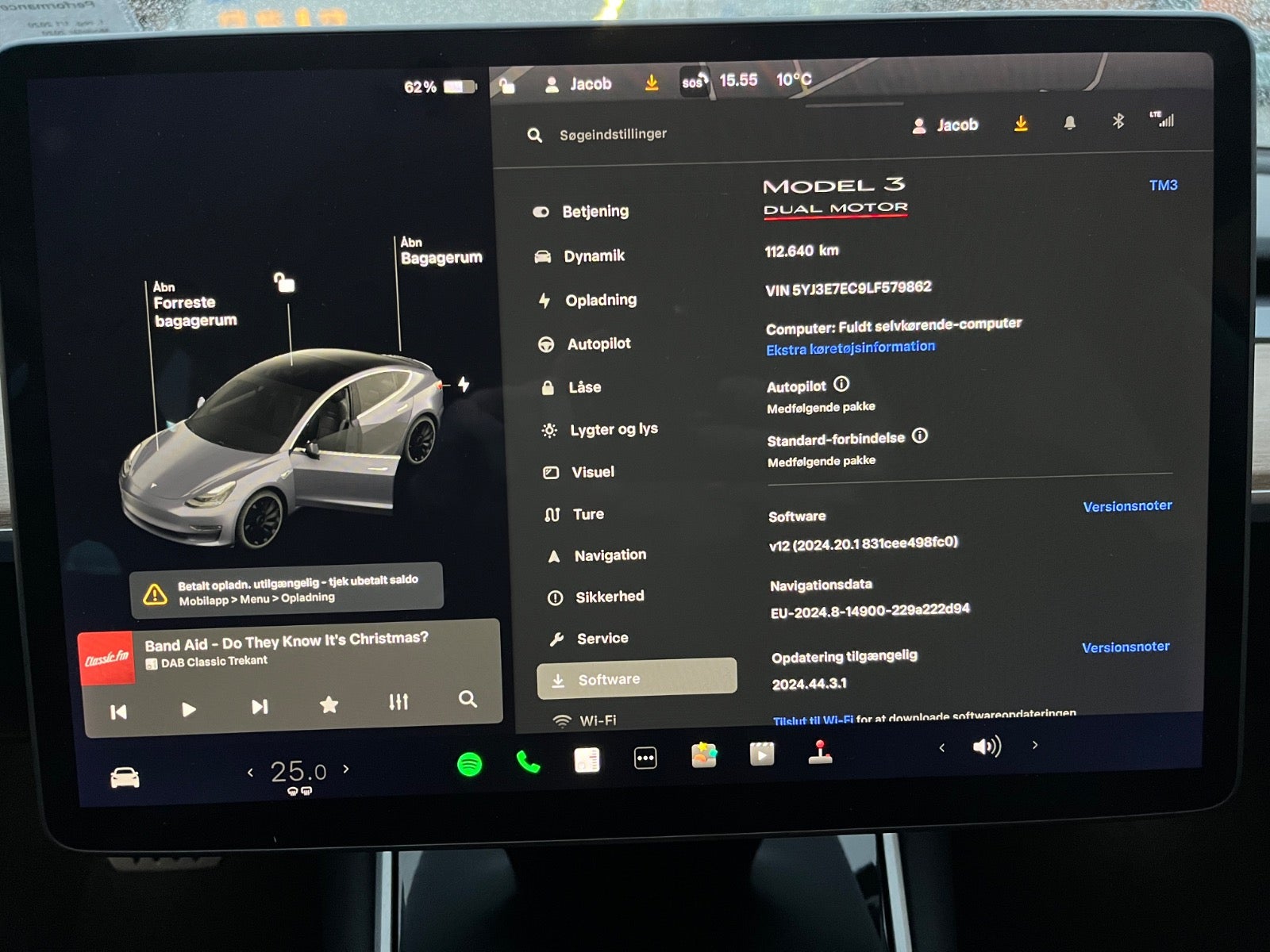Viewport: 1270px width, 952px height.
Task: Tap the 112.640 km odometer text
Action: click(x=801, y=251)
